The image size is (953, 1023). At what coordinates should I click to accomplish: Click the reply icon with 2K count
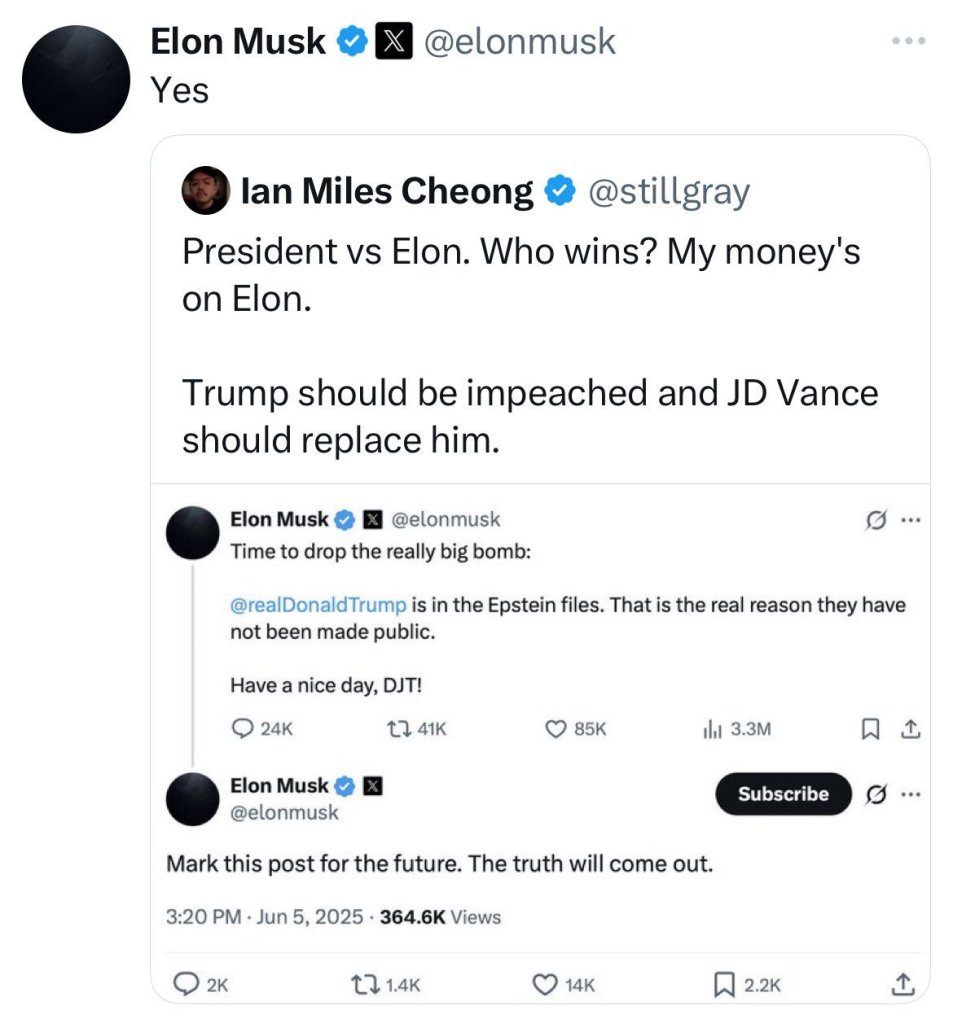[186, 984]
